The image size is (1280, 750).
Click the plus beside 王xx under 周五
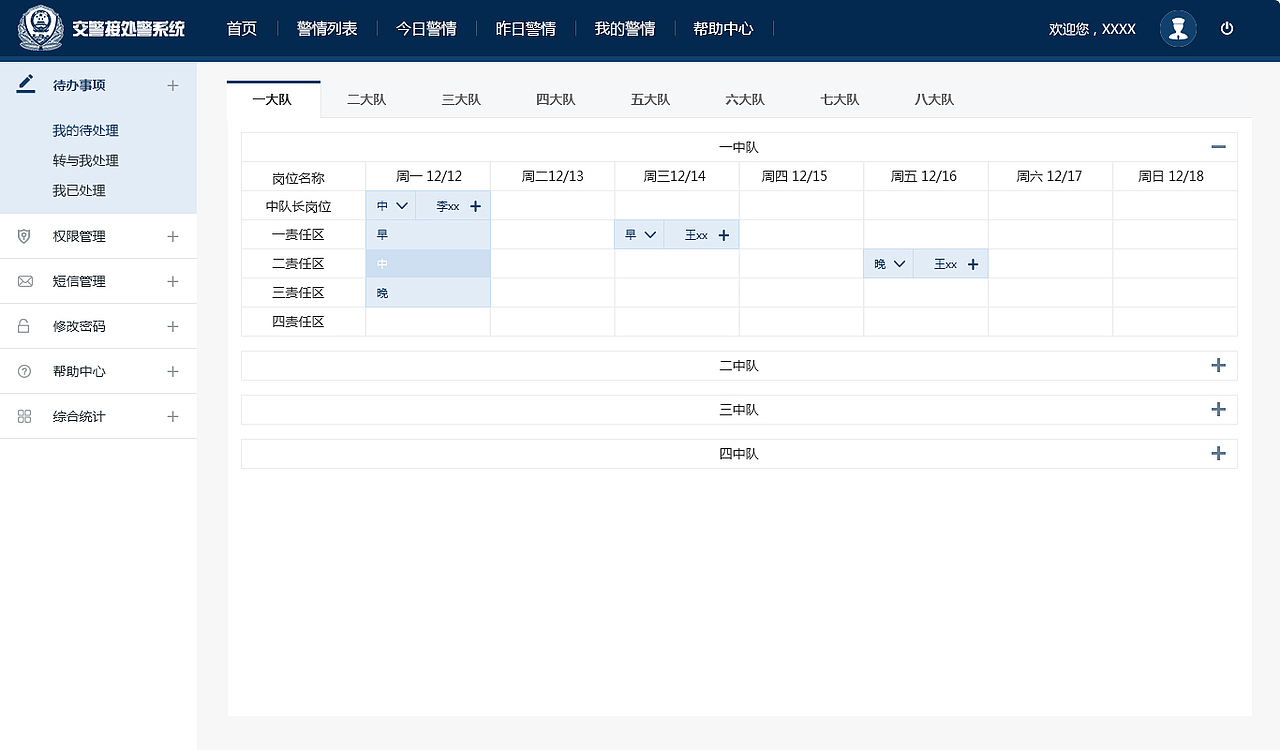[972, 263]
